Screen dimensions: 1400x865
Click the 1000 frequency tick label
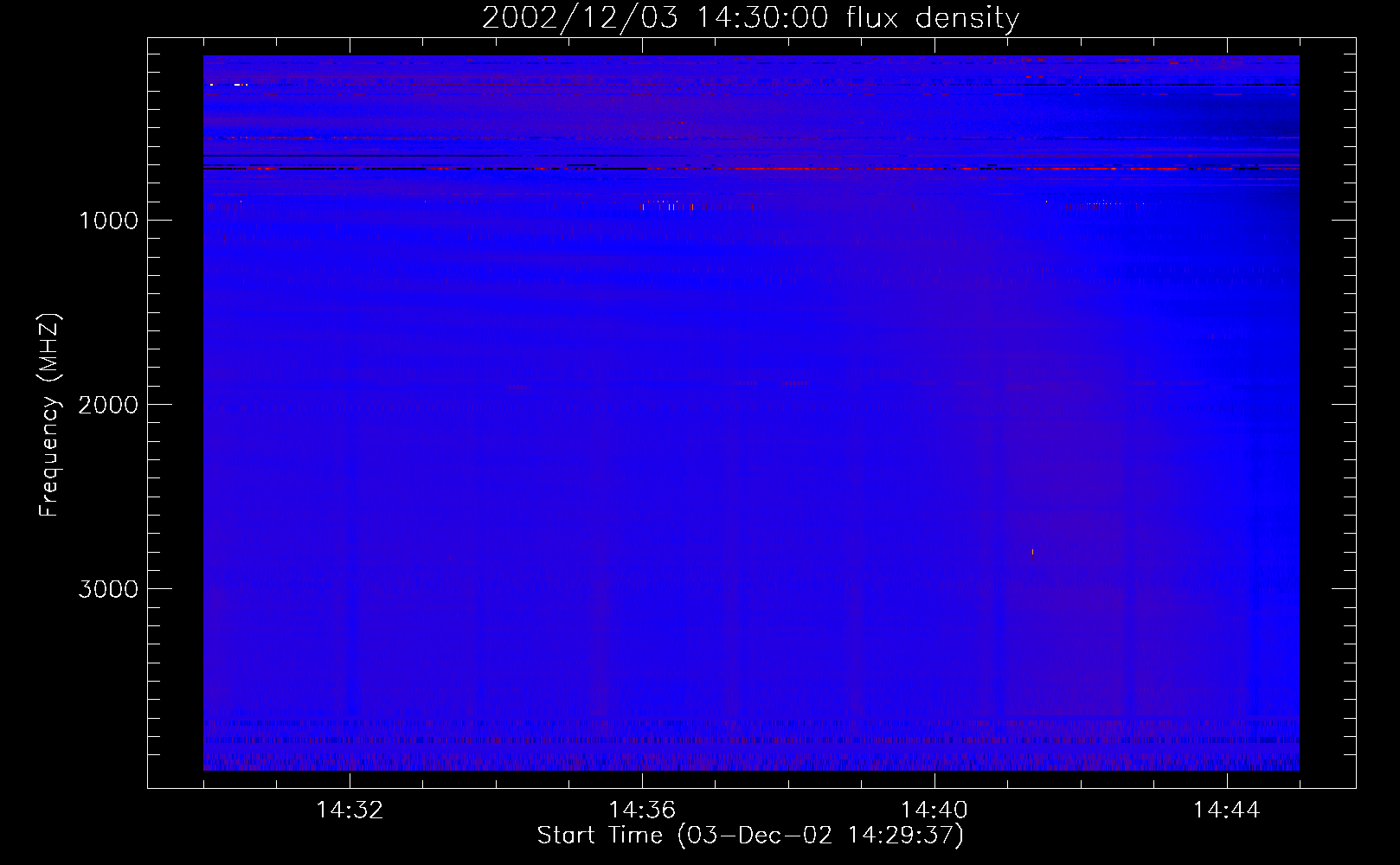click(109, 221)
